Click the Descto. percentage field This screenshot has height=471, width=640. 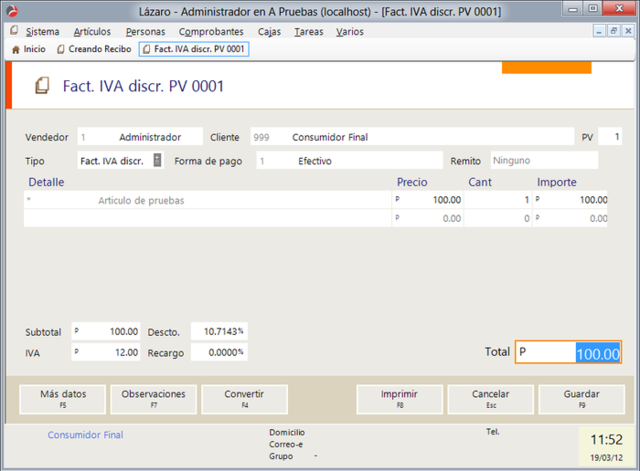(x=219, y=331)
